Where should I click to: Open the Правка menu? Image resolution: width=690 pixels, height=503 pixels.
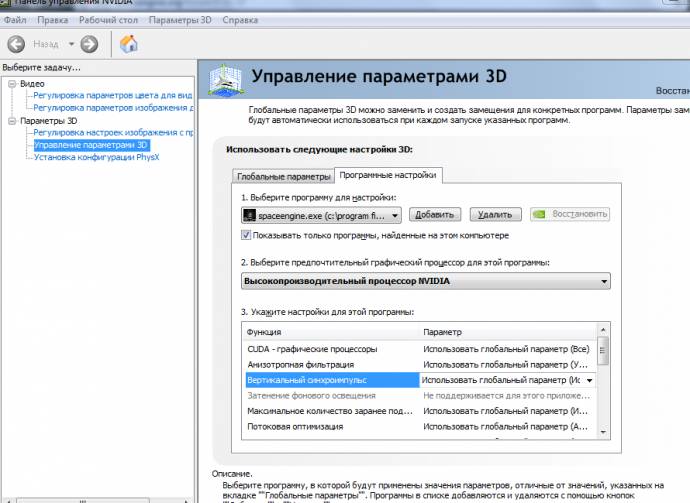53,20
